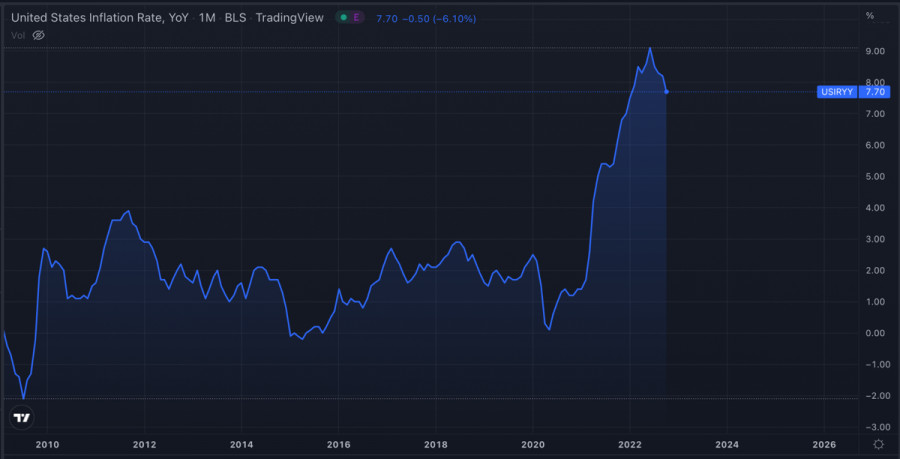Viewport: 900px width, 459px height.
Task: Click the USIRYY price label tag
Action: [x=838, y=92]
